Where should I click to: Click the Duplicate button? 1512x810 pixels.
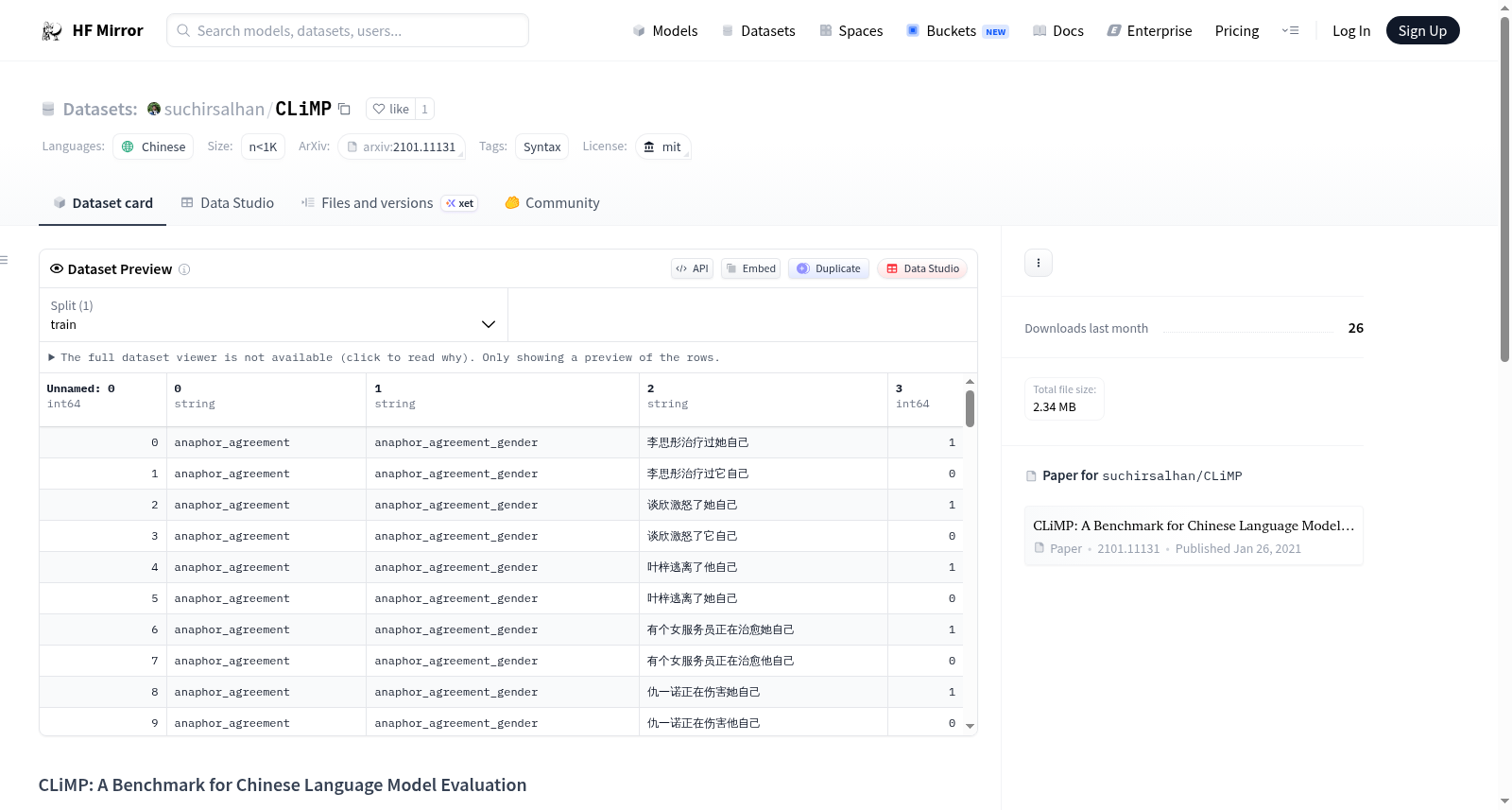click(x=829, y=268)
